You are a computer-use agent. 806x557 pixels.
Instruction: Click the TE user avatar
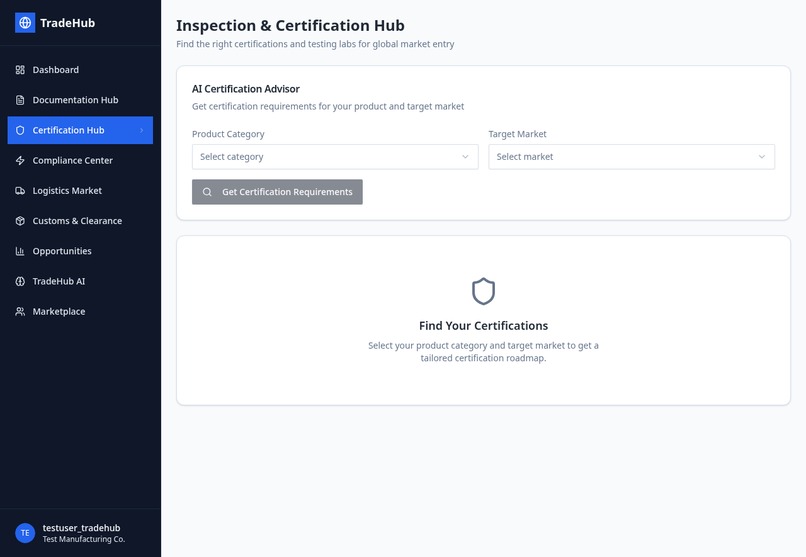click(25, 533)
